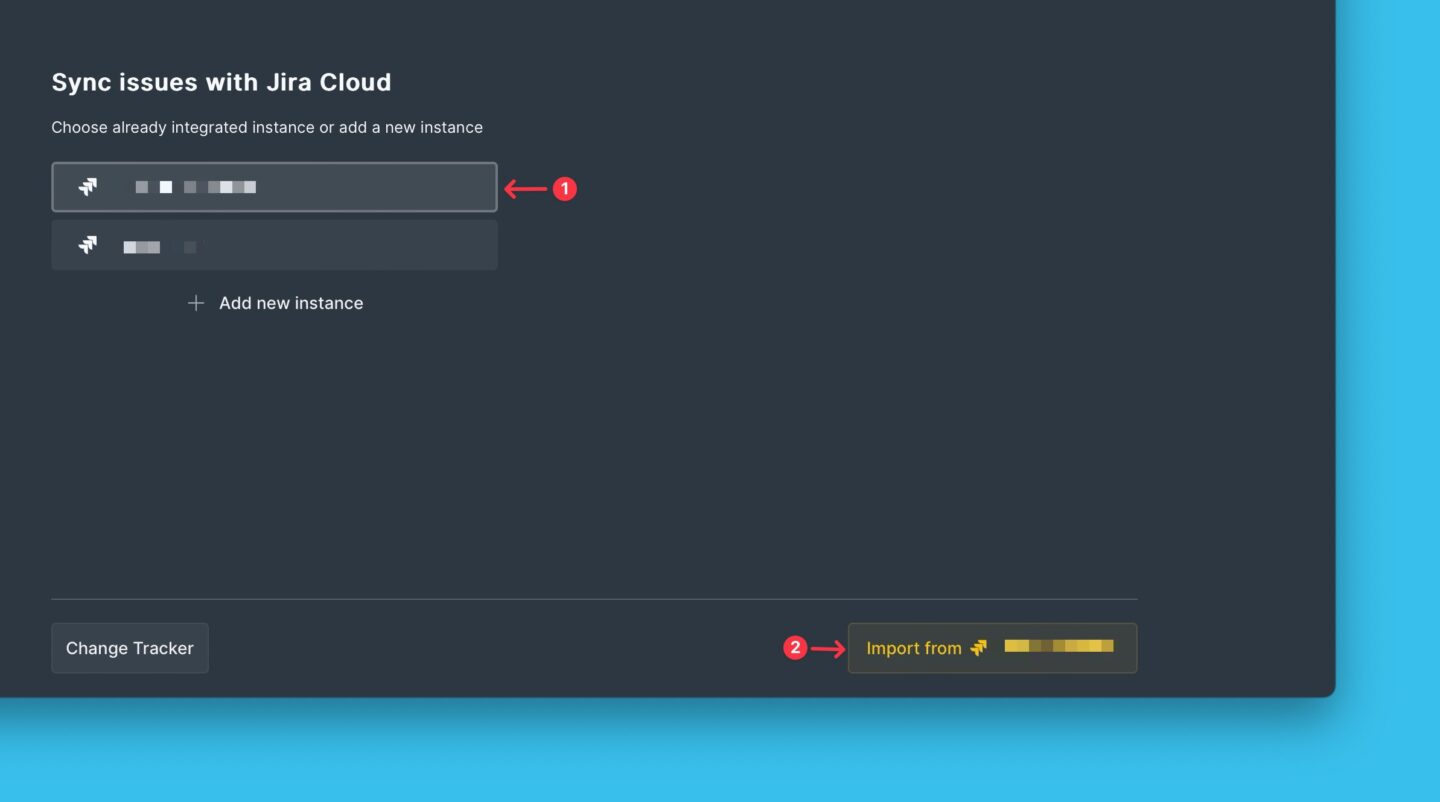
Task: Click the Sync issues with Jira Cloud heading
Action: pyautogui.click(x=221, y=82)
